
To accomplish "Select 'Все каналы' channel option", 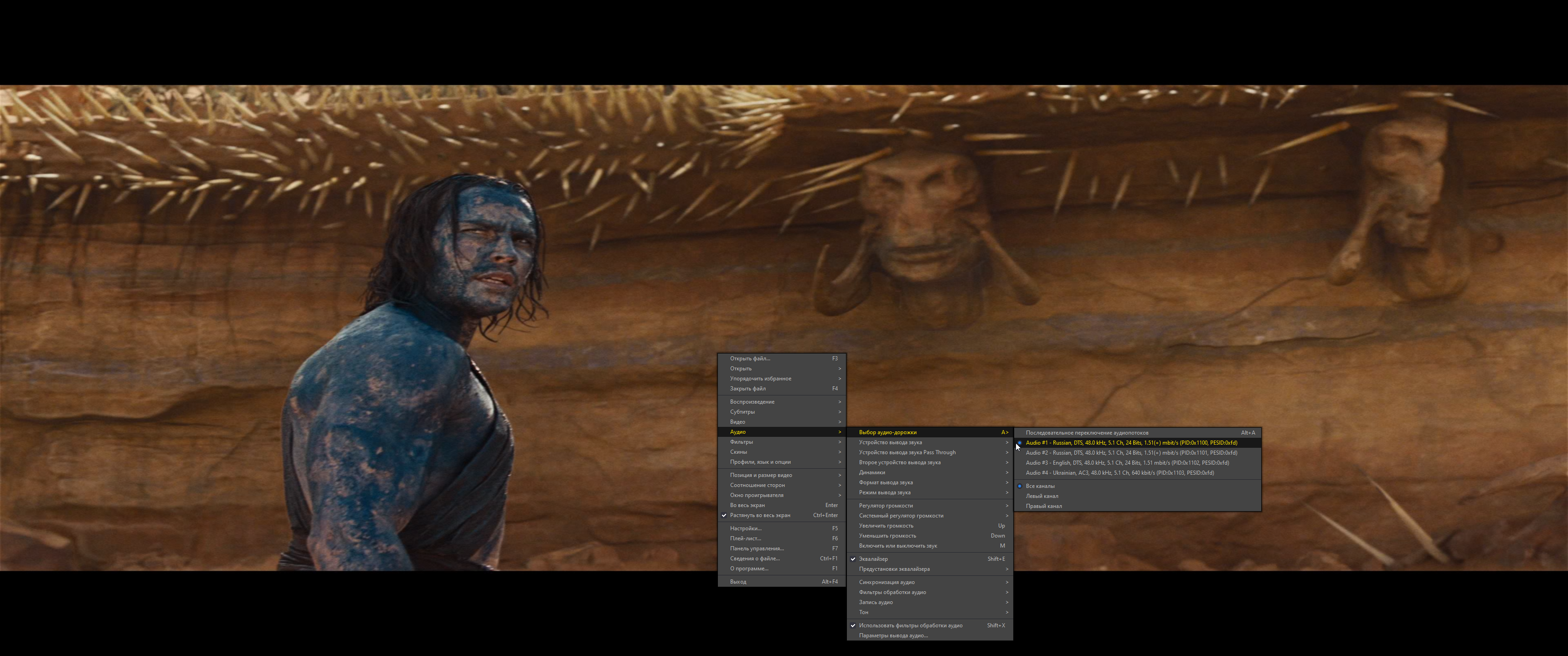I will [1138, 486].
